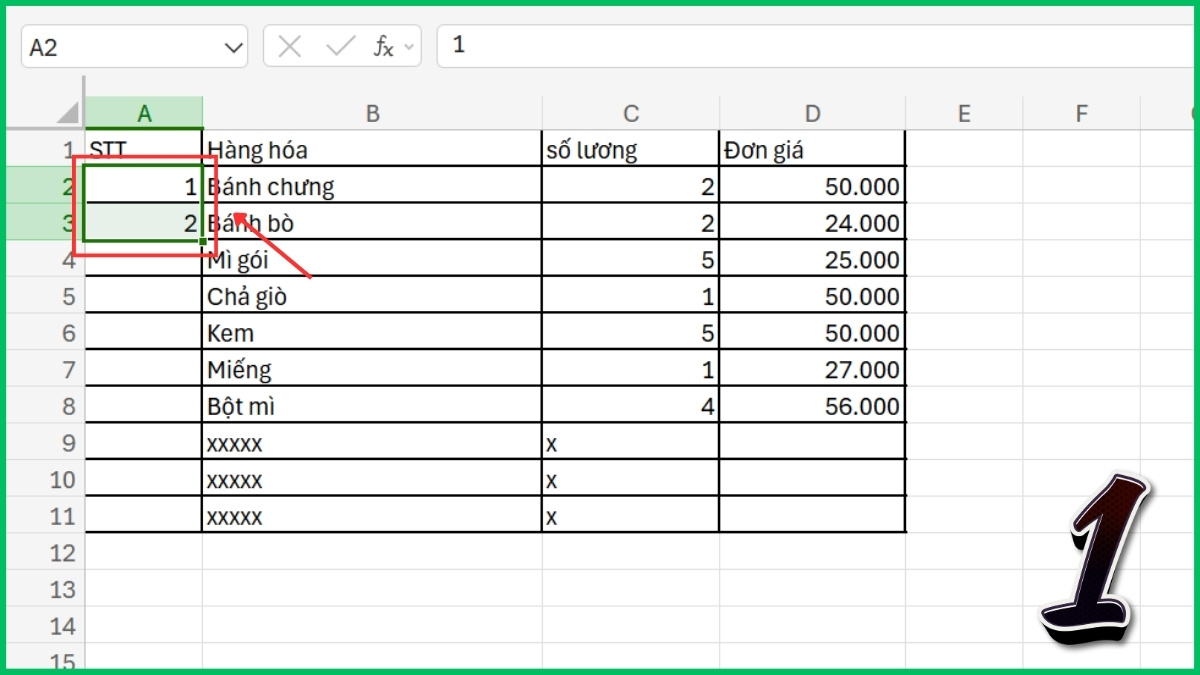Click the xxxxx cell in row 11
This screenshot has width=1200, height=675.
point(373,516)
